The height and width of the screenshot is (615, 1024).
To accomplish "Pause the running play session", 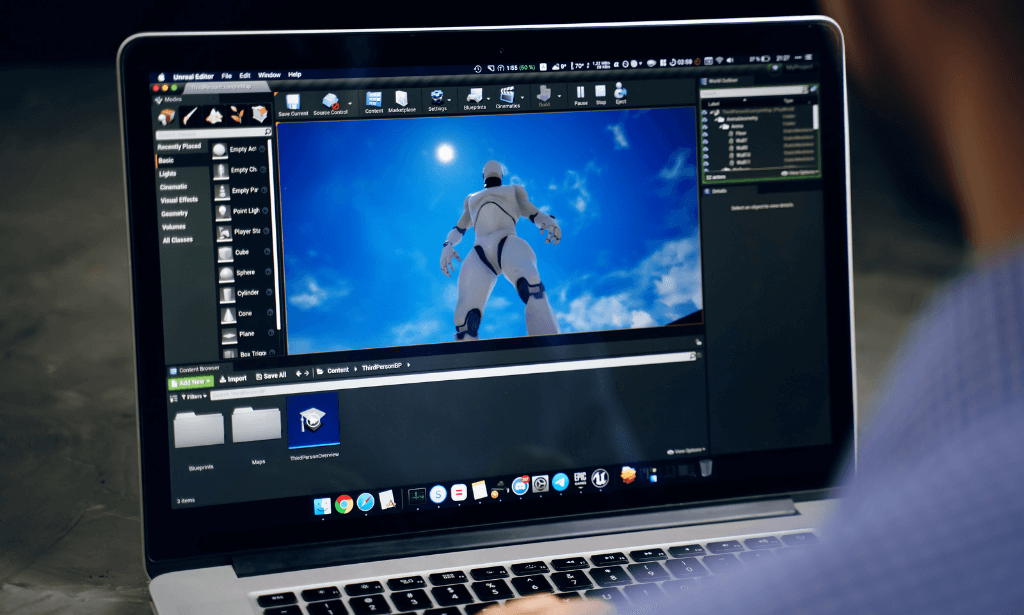I will click(x=580, y=93).
